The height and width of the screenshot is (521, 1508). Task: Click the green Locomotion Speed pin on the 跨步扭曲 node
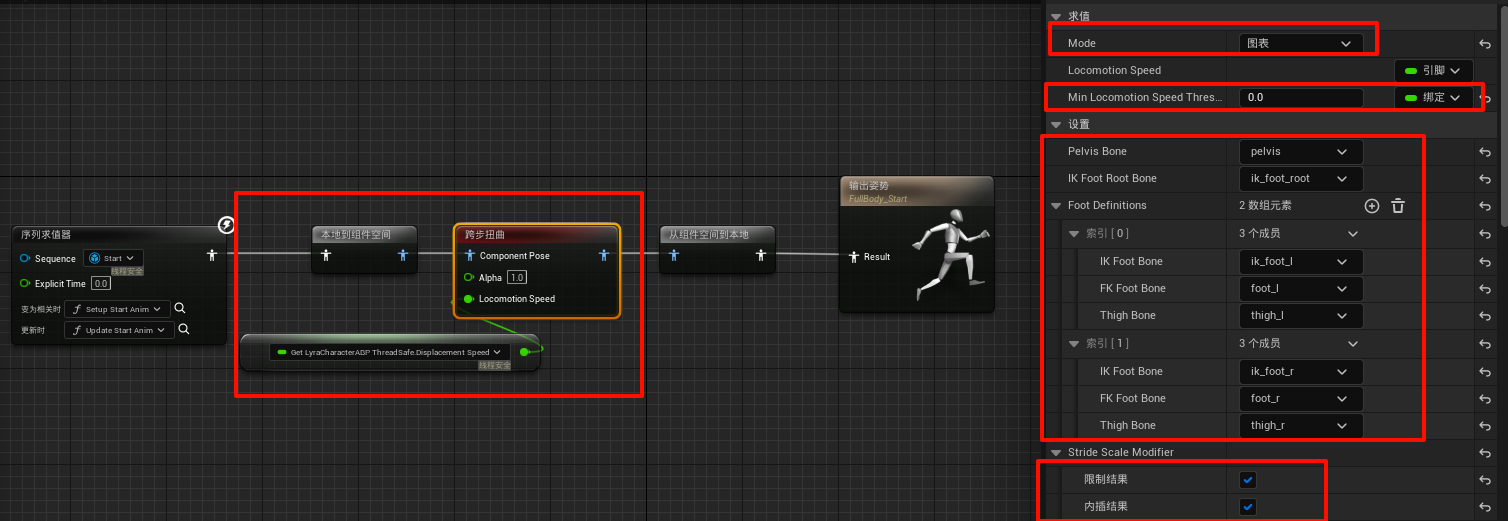[469, 299]
